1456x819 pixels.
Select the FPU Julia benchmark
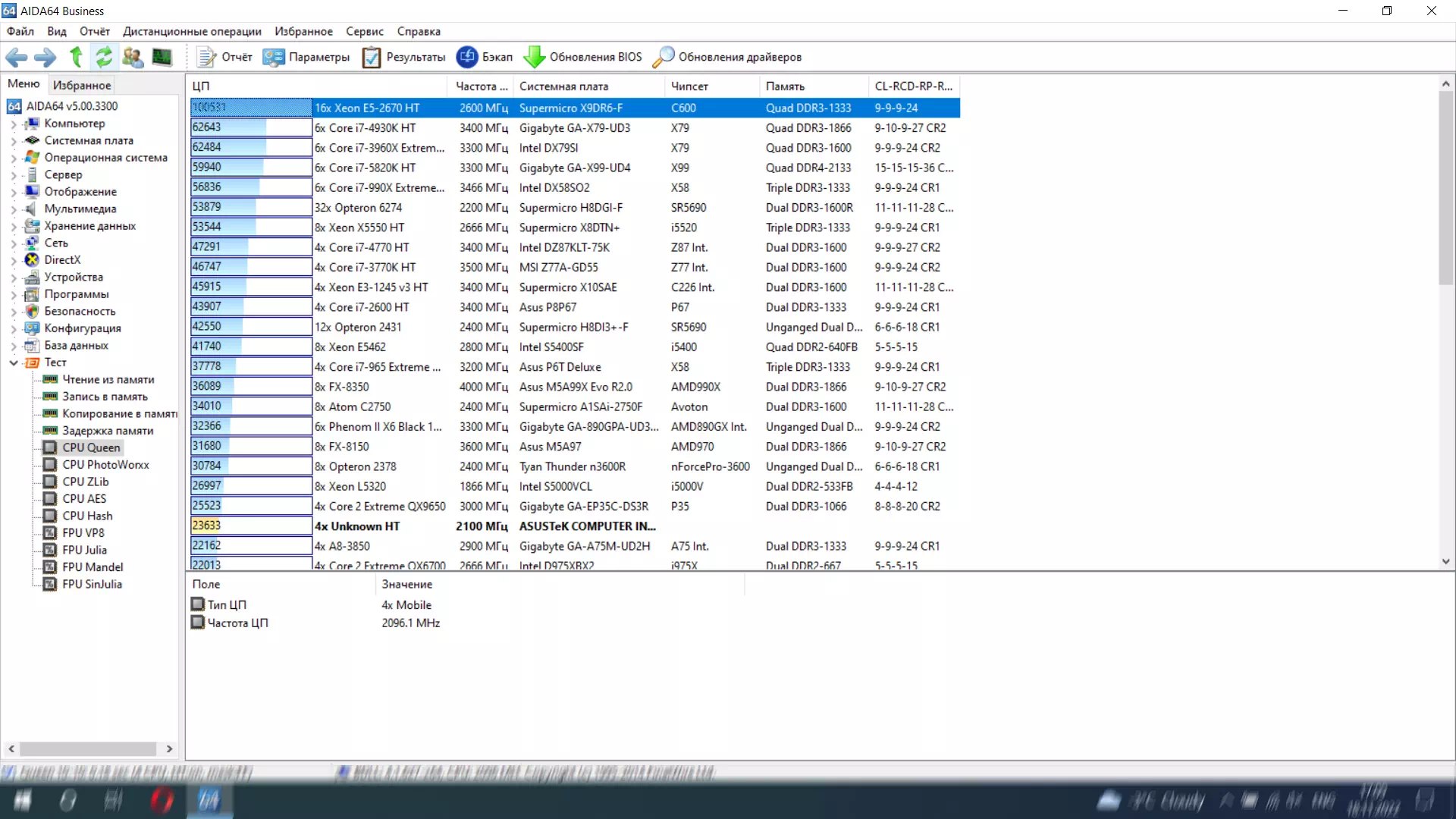point(84,550)
